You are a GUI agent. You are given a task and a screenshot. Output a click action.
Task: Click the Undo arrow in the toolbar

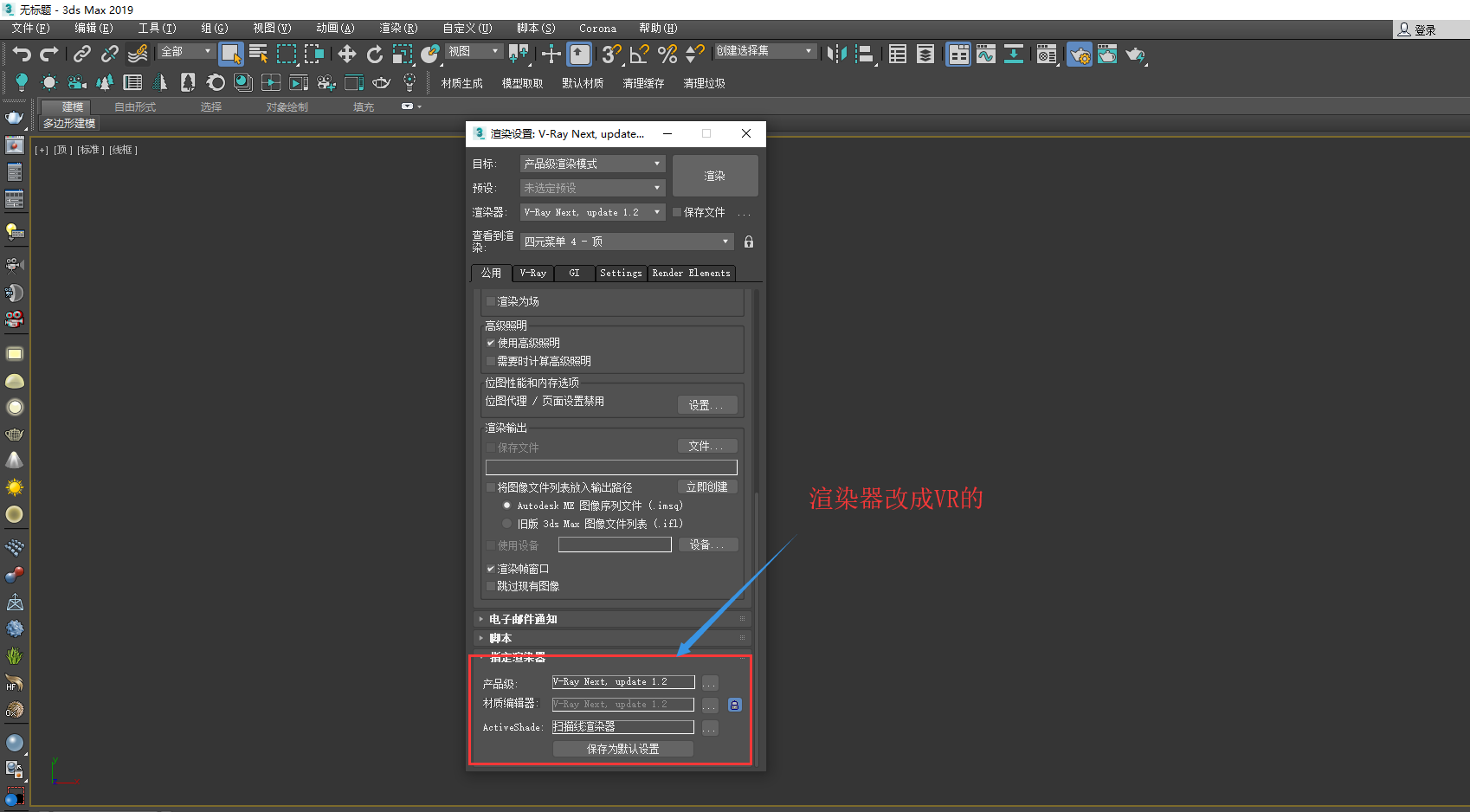pos(22,55)
